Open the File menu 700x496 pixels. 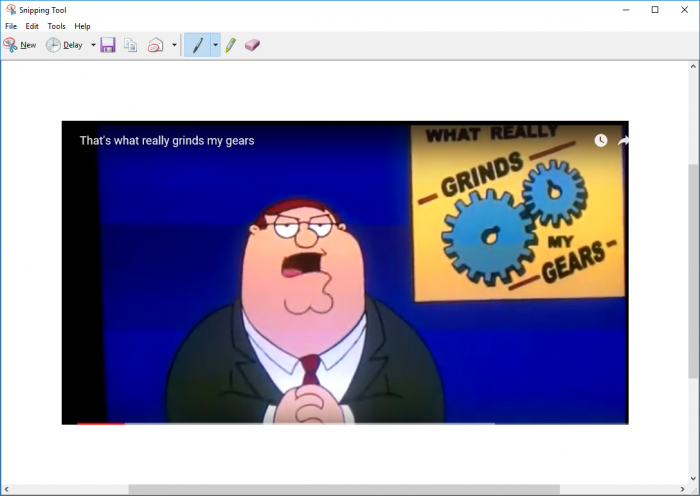11,26
